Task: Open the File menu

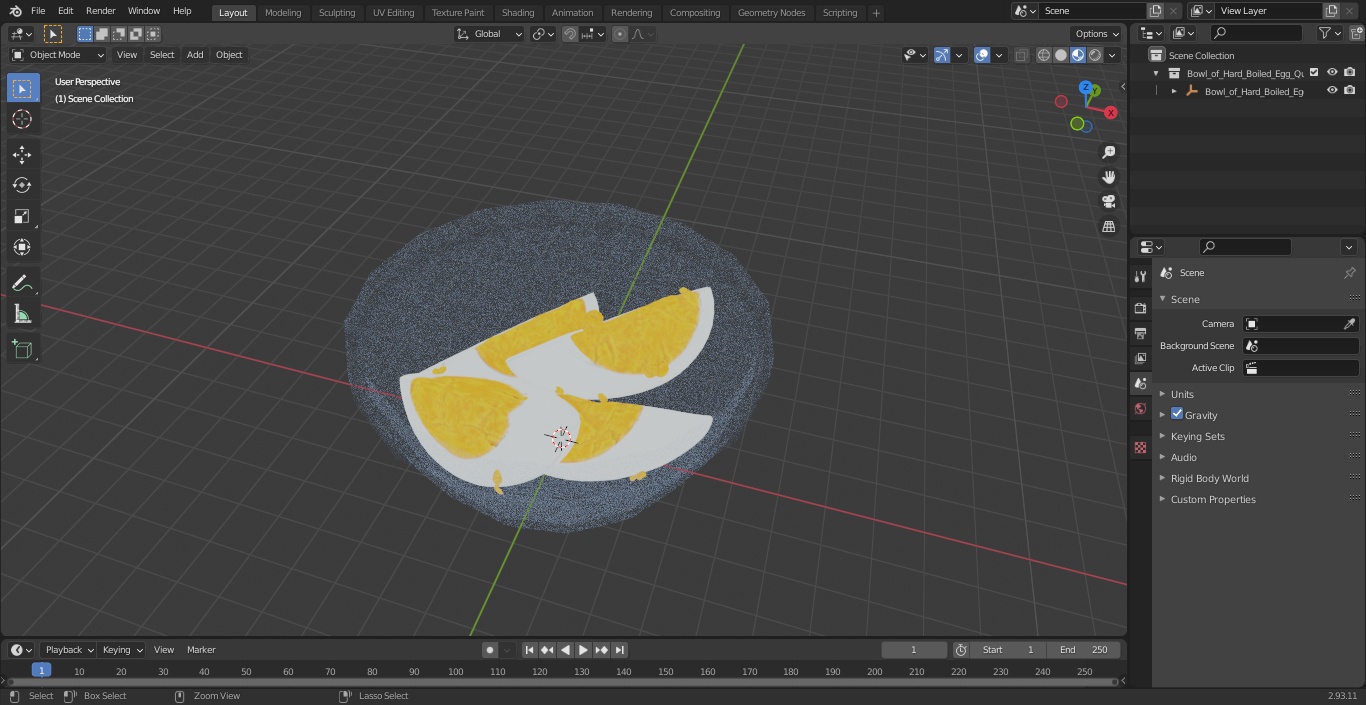Action: (38, 11)
